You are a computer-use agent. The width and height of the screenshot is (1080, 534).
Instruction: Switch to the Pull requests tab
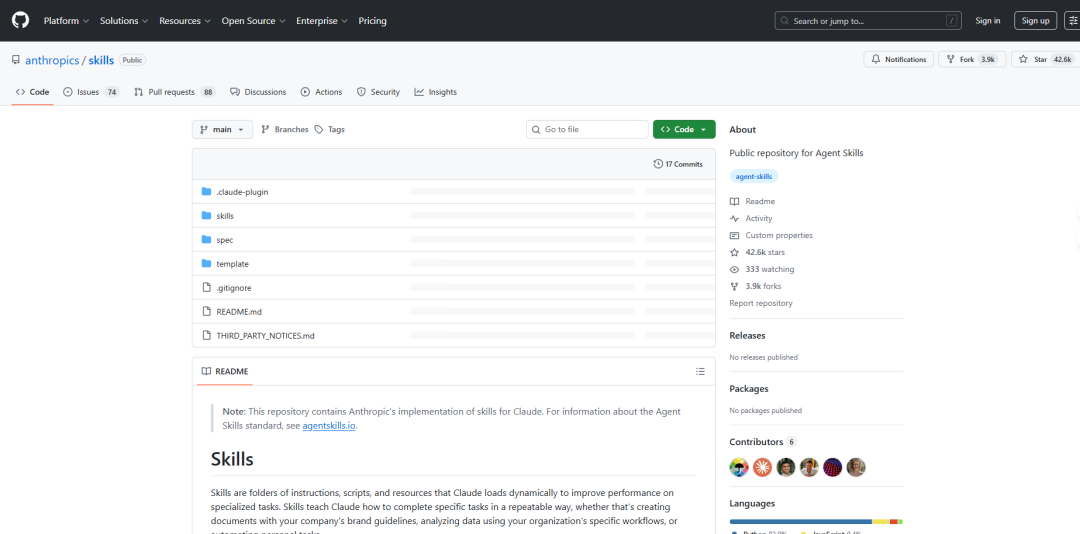click(175, 92)
